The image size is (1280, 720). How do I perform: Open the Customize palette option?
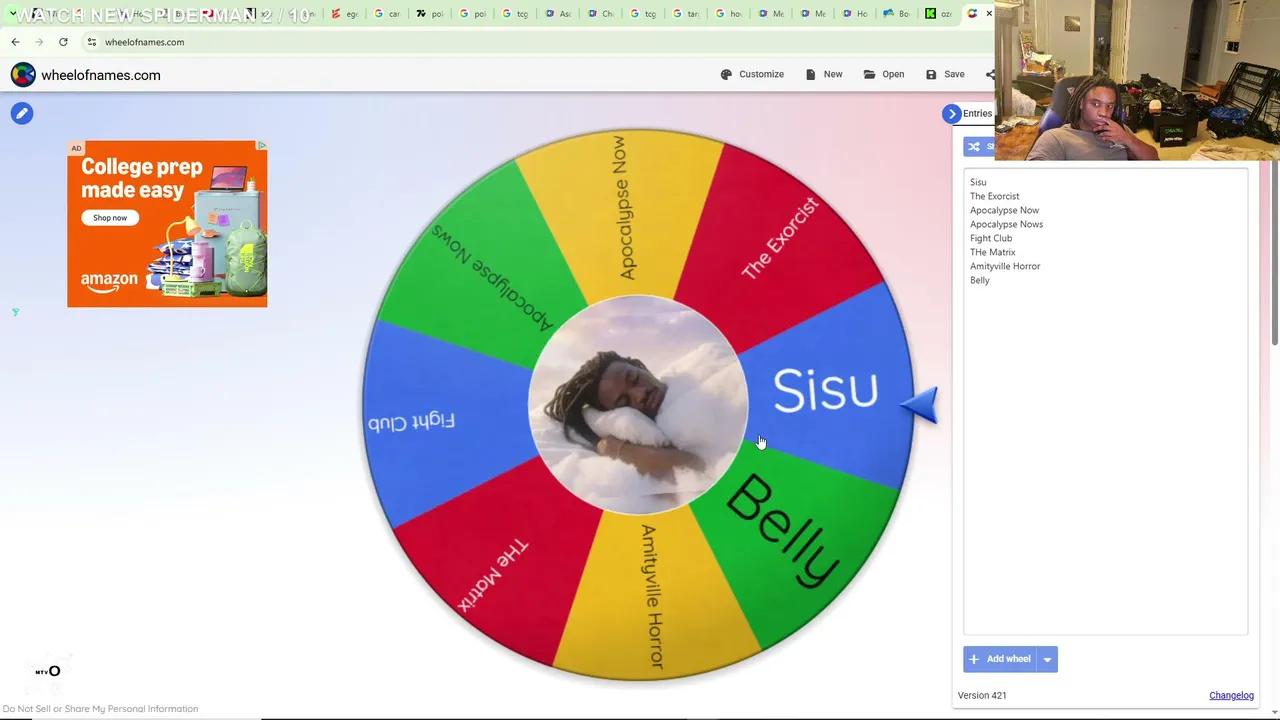tap(752, 74)
